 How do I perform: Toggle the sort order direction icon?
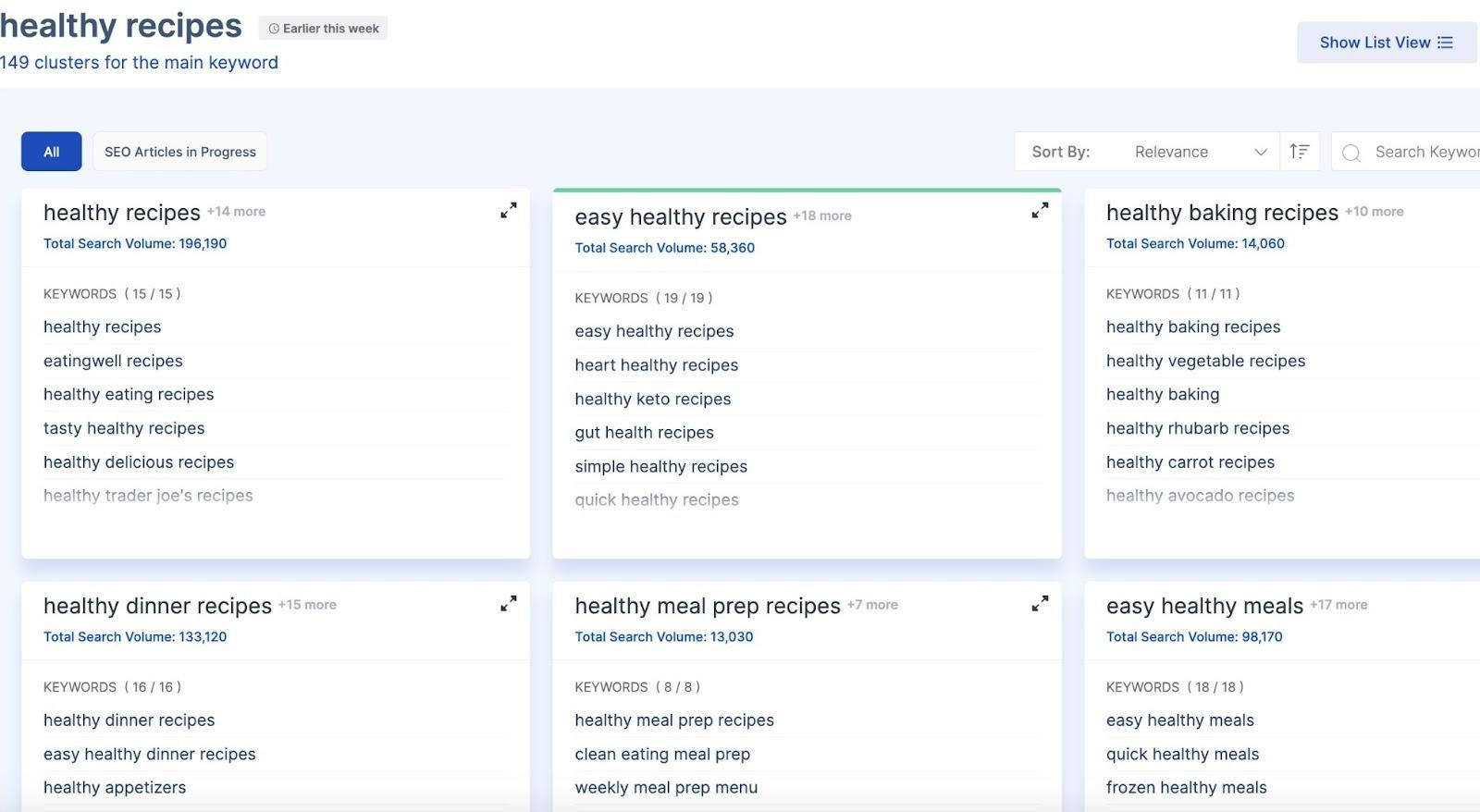[1300, 152]
